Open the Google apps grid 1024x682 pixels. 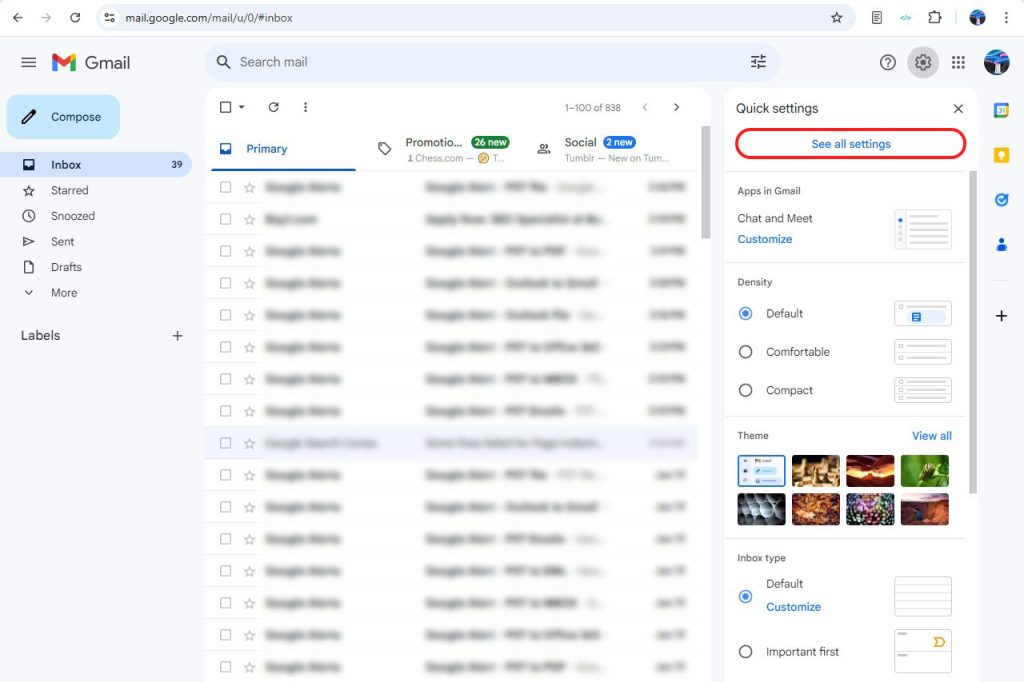pyautogui.click(x=958, y=62)
